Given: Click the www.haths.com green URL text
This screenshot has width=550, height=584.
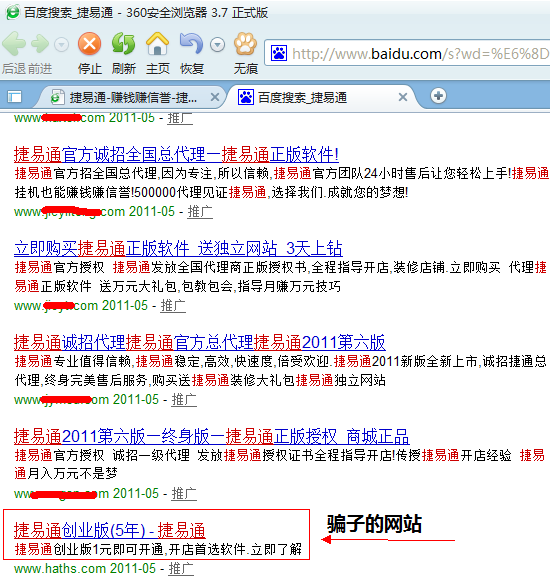Looking at the screenshot, I should (60, 569).
